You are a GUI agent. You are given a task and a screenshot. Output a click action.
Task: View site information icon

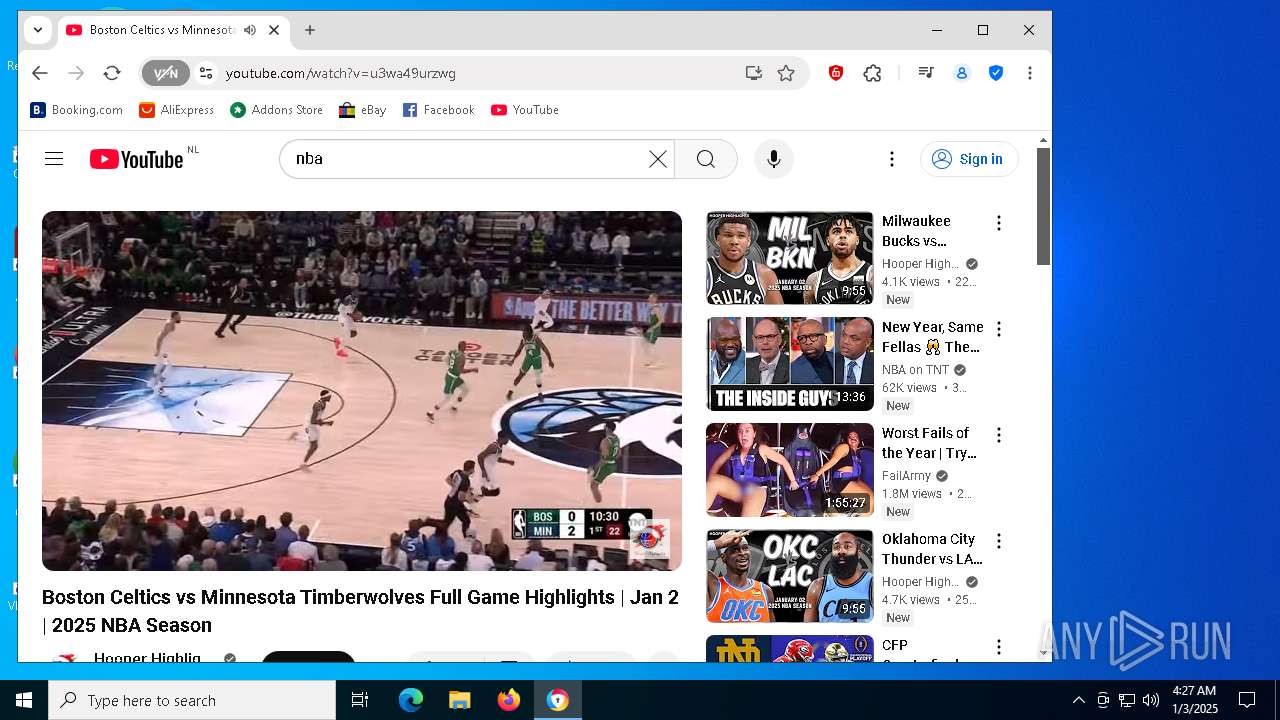pos(206,73)
